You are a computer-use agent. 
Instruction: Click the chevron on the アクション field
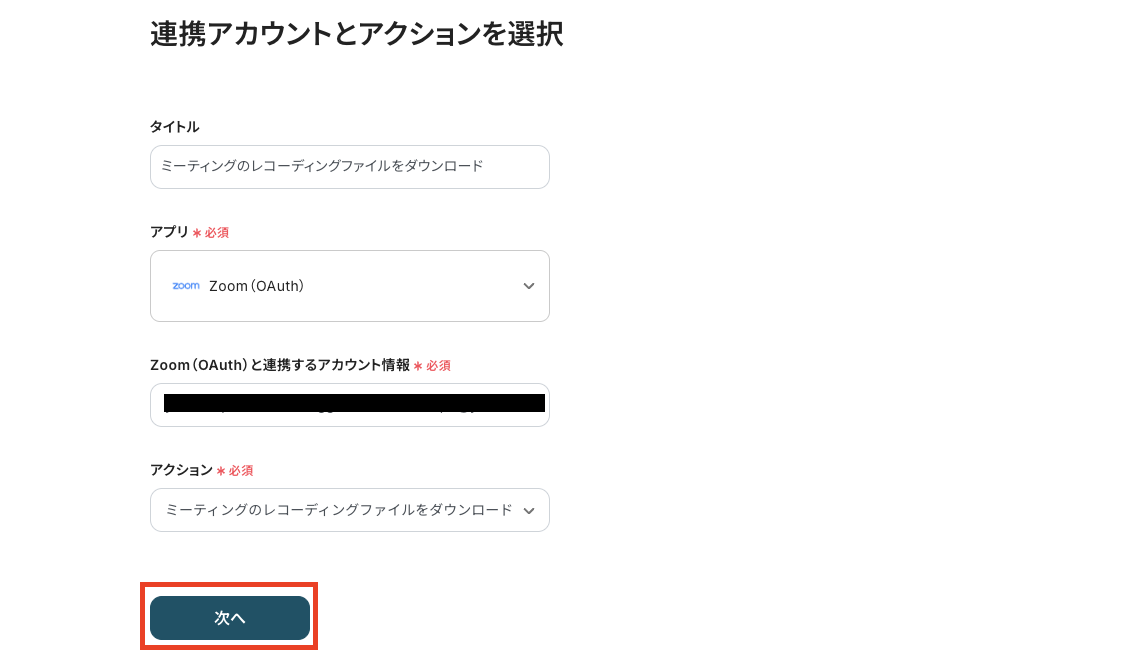tap(529, 510)
